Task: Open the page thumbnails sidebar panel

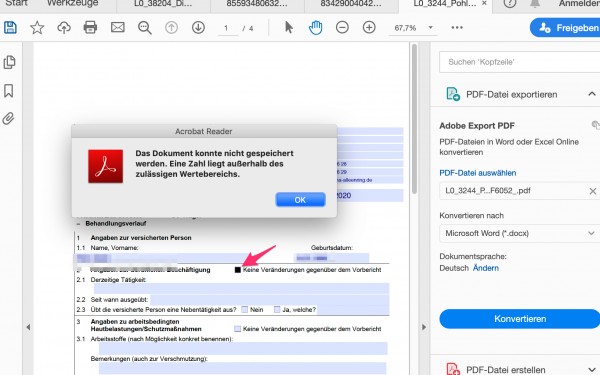Action: point(9,62)
